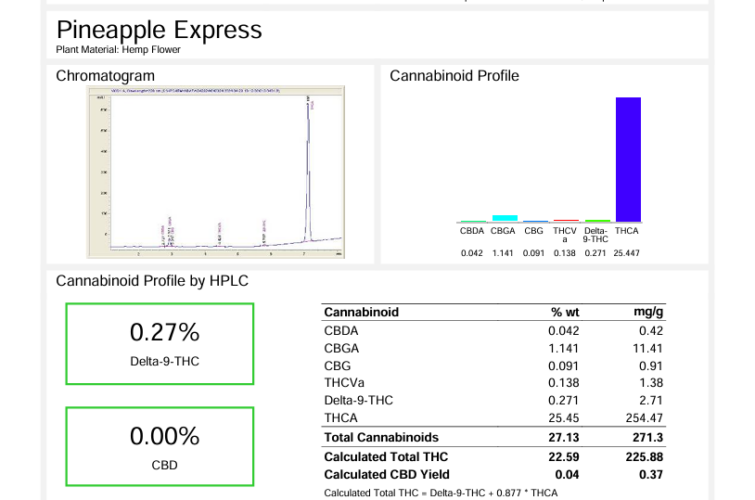Click the 271.3 total mg/g value
The width and height of the screenshot is (755, 500).
click(x=648, y=437)
